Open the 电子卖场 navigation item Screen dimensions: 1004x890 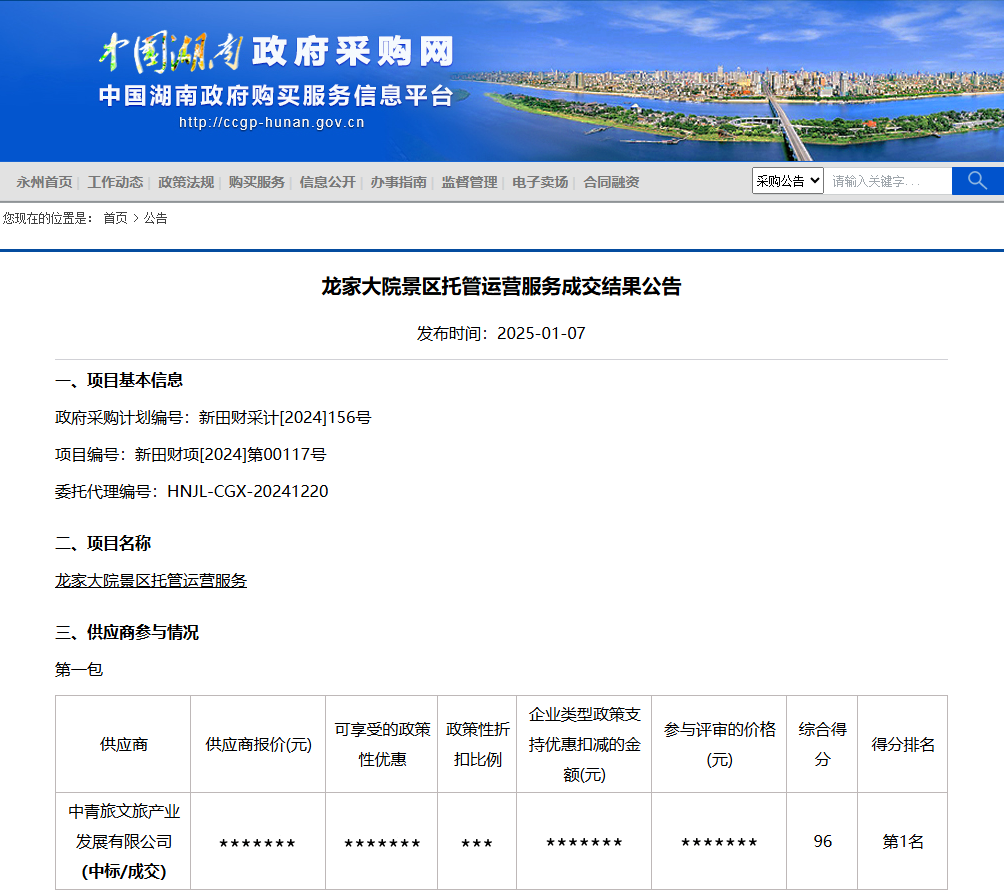click(540, 182)
